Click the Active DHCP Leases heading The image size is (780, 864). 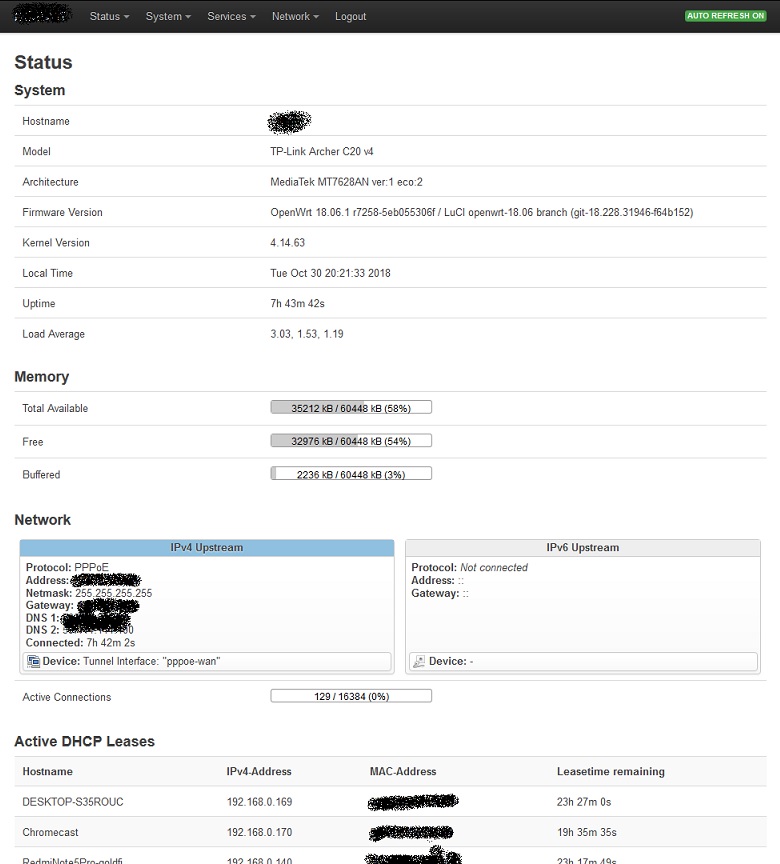(84, 741)
